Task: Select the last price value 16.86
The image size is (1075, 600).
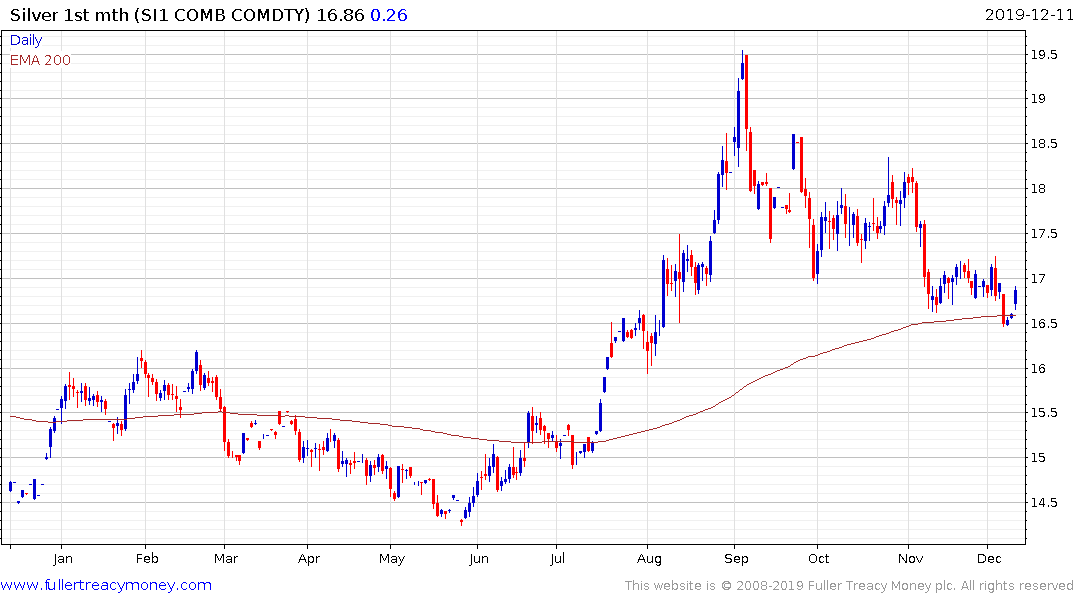Action: (x=340, y=15)
